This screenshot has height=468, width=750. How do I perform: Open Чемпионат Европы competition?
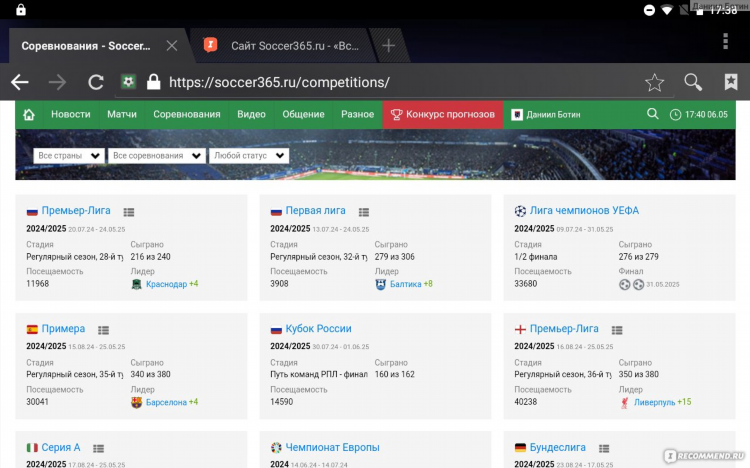pos(332,447)
